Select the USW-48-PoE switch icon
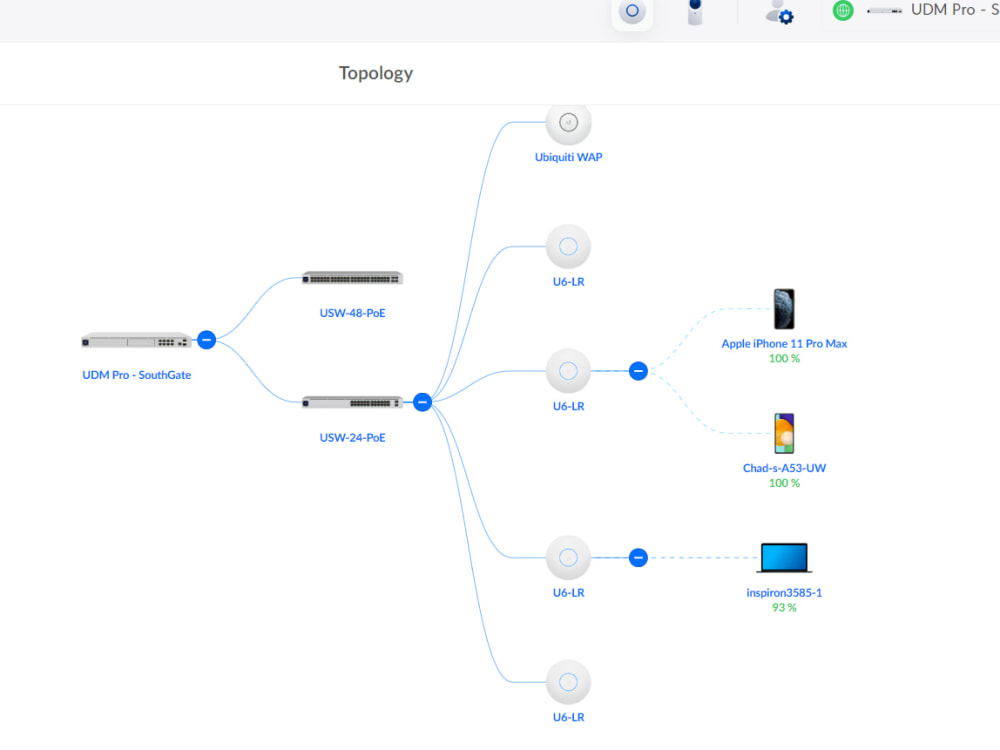Viewport: 1000px width, 750px height. (351, 277)
